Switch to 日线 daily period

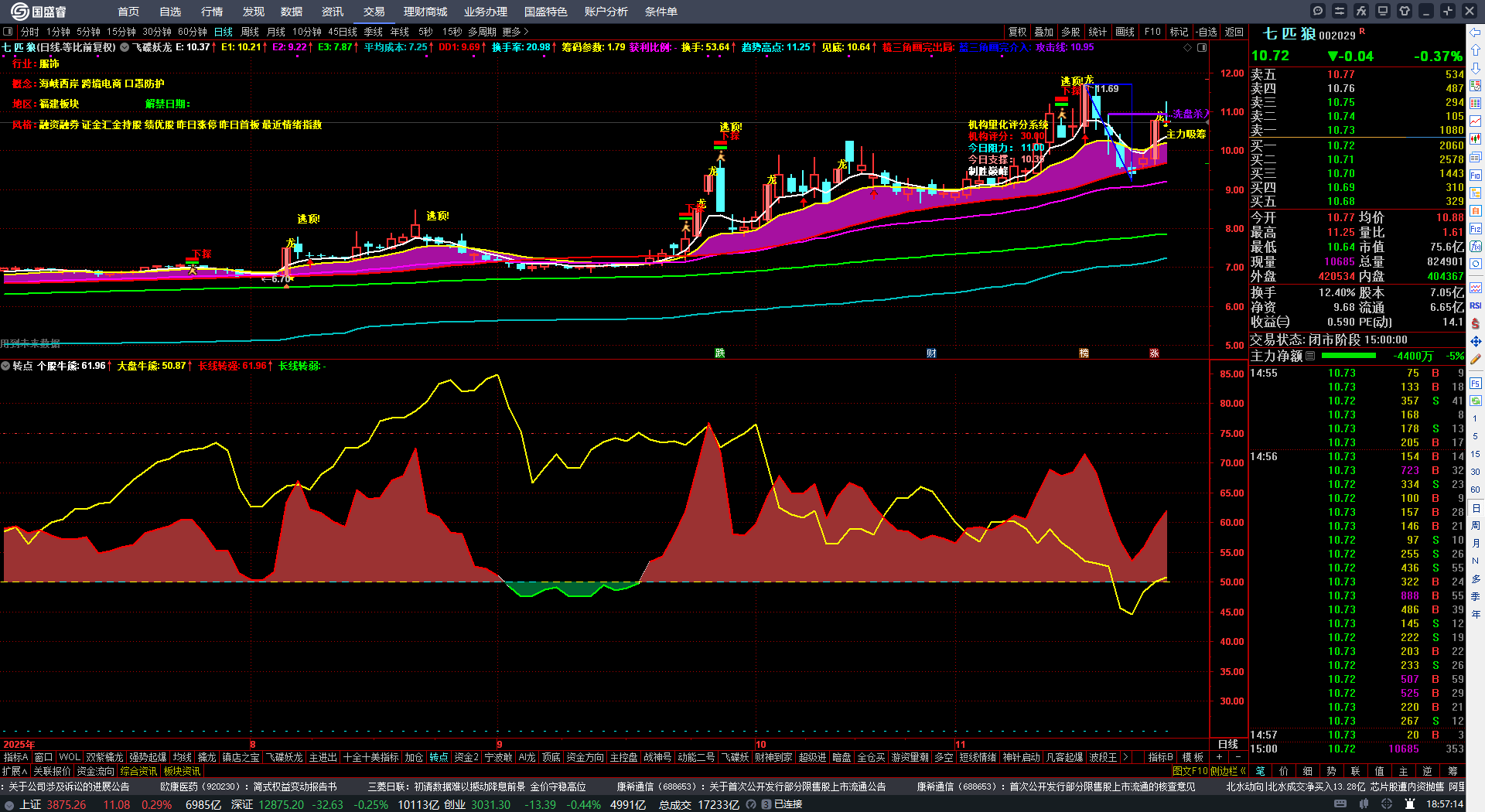pyautogui.click(x=224, y=32)
